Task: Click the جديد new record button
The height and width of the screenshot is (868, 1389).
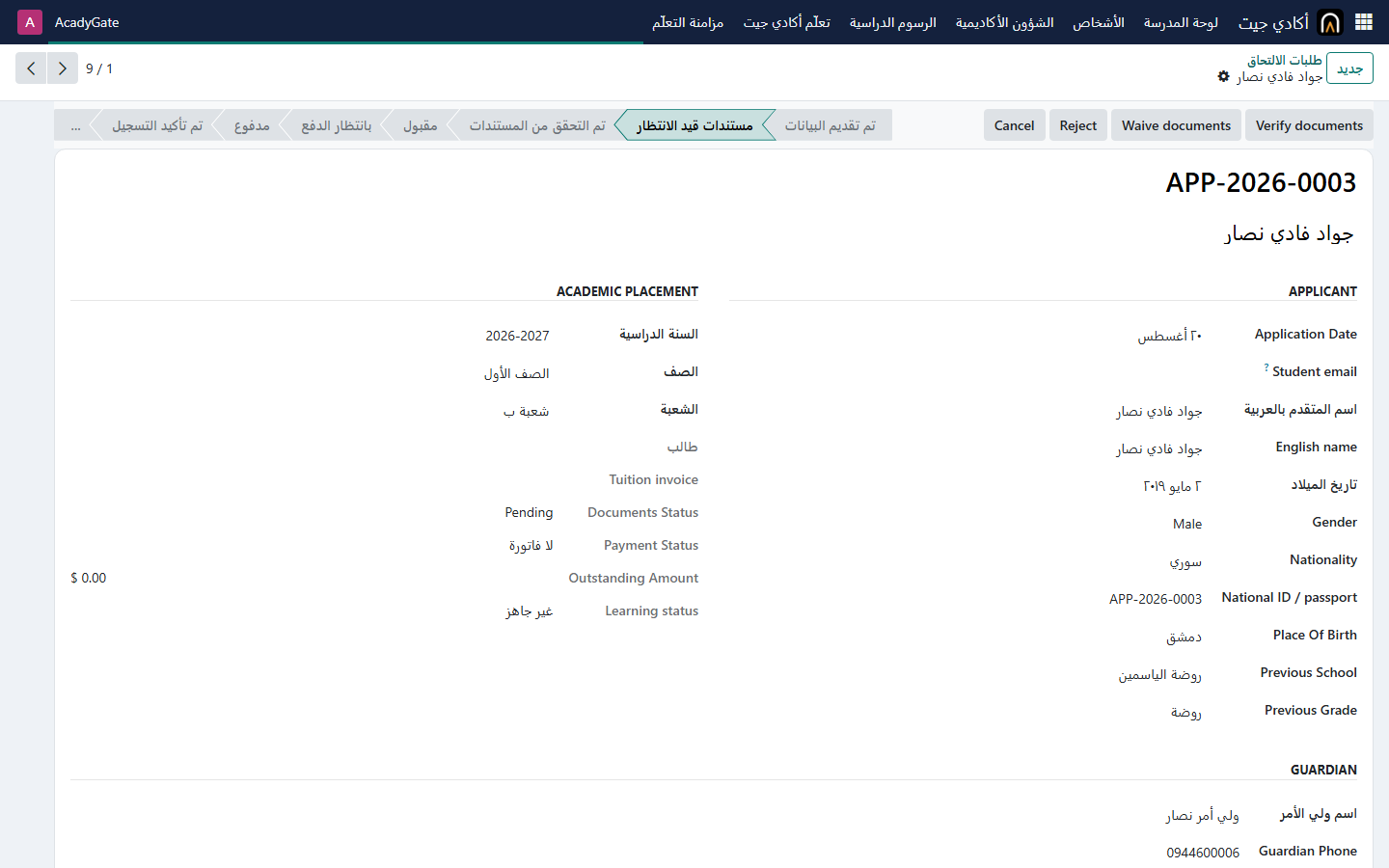Action: [1349, 68]
